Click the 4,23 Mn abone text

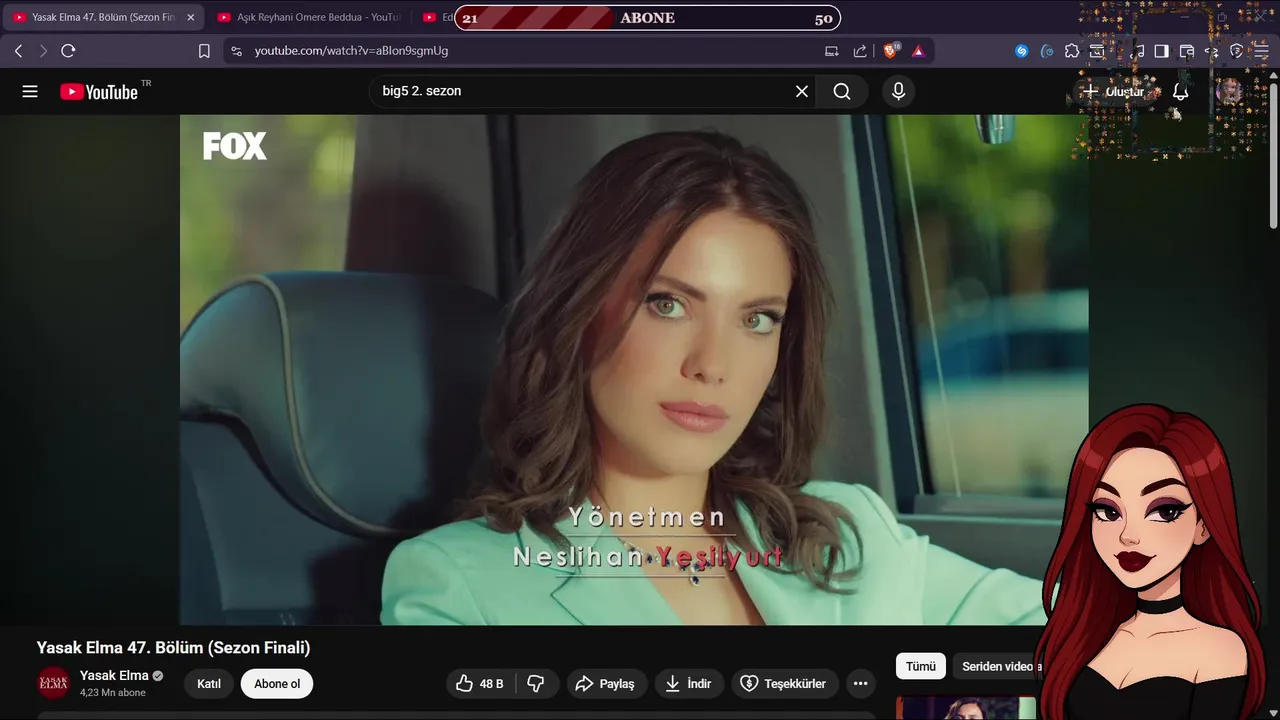113,693
